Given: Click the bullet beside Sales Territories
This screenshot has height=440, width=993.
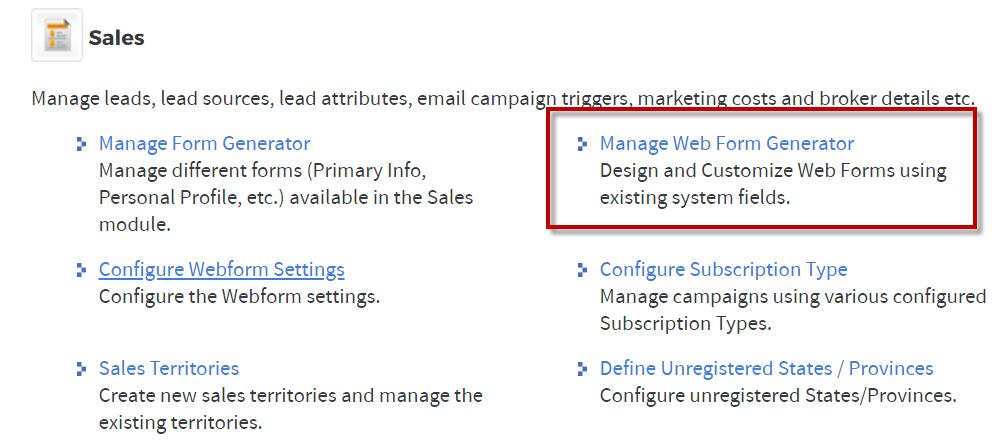Looking at the screenshot, I should [x=81, y=368].
